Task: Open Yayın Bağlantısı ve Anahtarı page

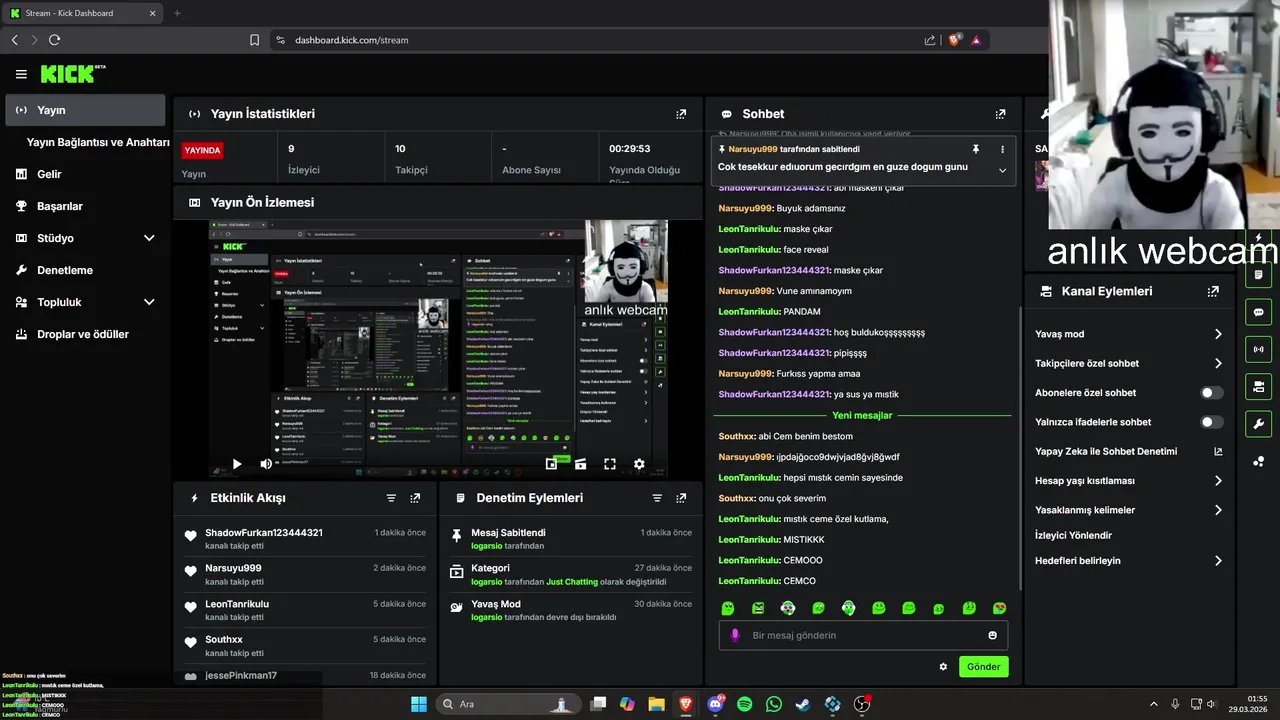Action: pyautogui.click(x=98, y=142)
